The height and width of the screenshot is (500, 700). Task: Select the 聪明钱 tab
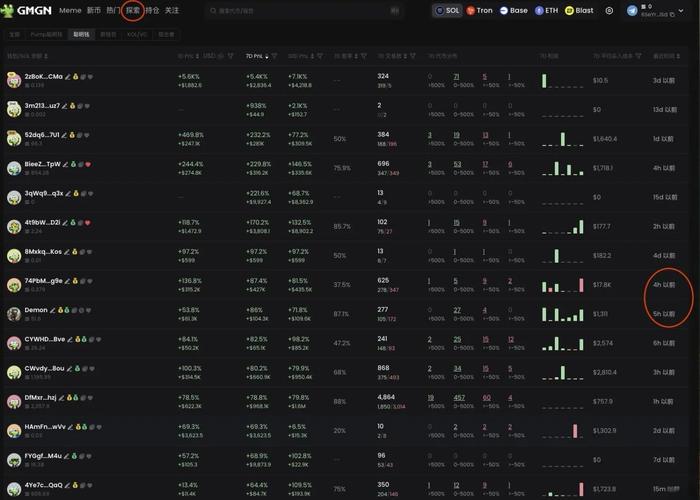coord(80,33)
